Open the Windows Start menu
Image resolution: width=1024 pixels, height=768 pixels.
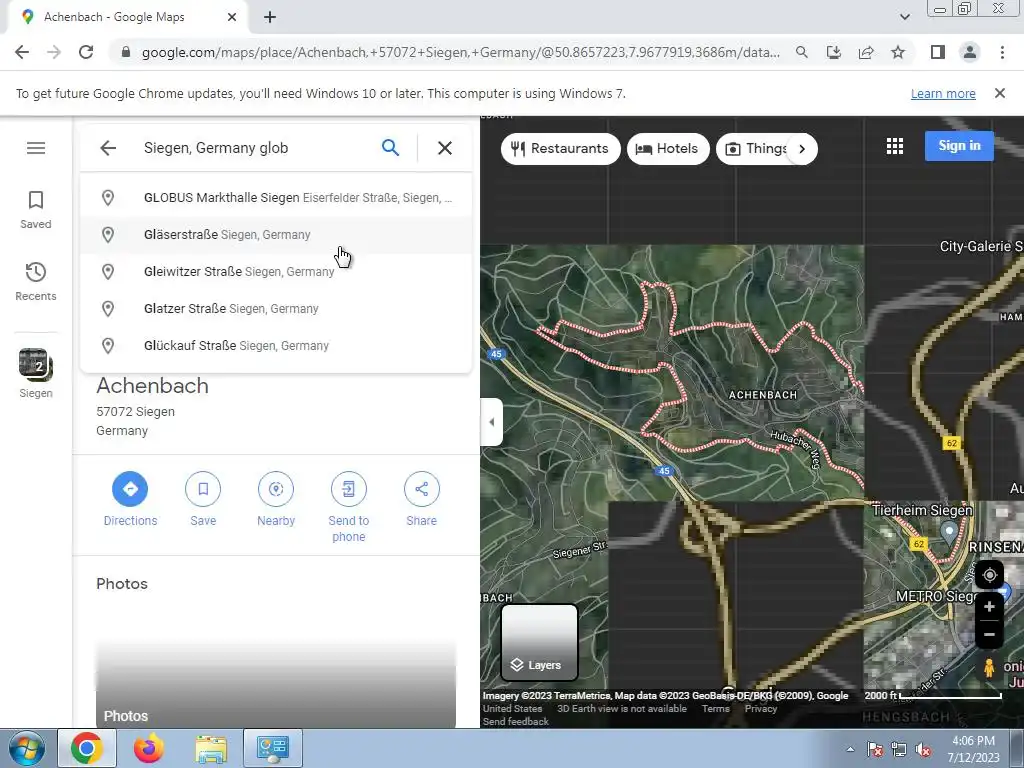click(x=27, y=748)
